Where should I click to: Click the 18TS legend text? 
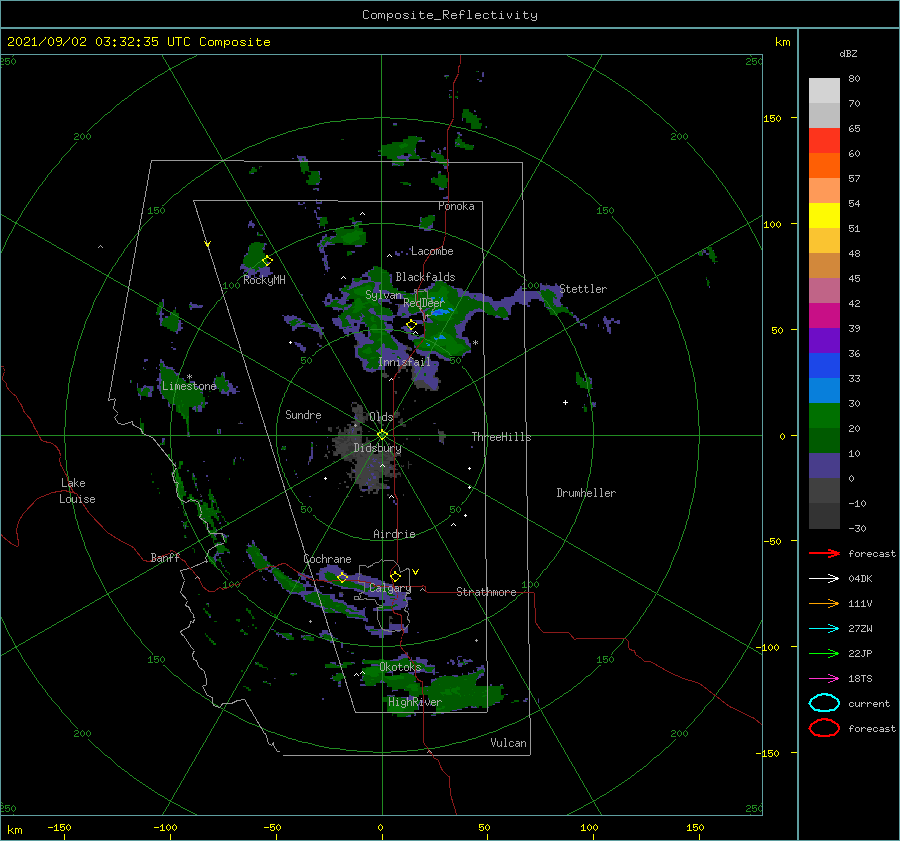[x=860, y=679]
